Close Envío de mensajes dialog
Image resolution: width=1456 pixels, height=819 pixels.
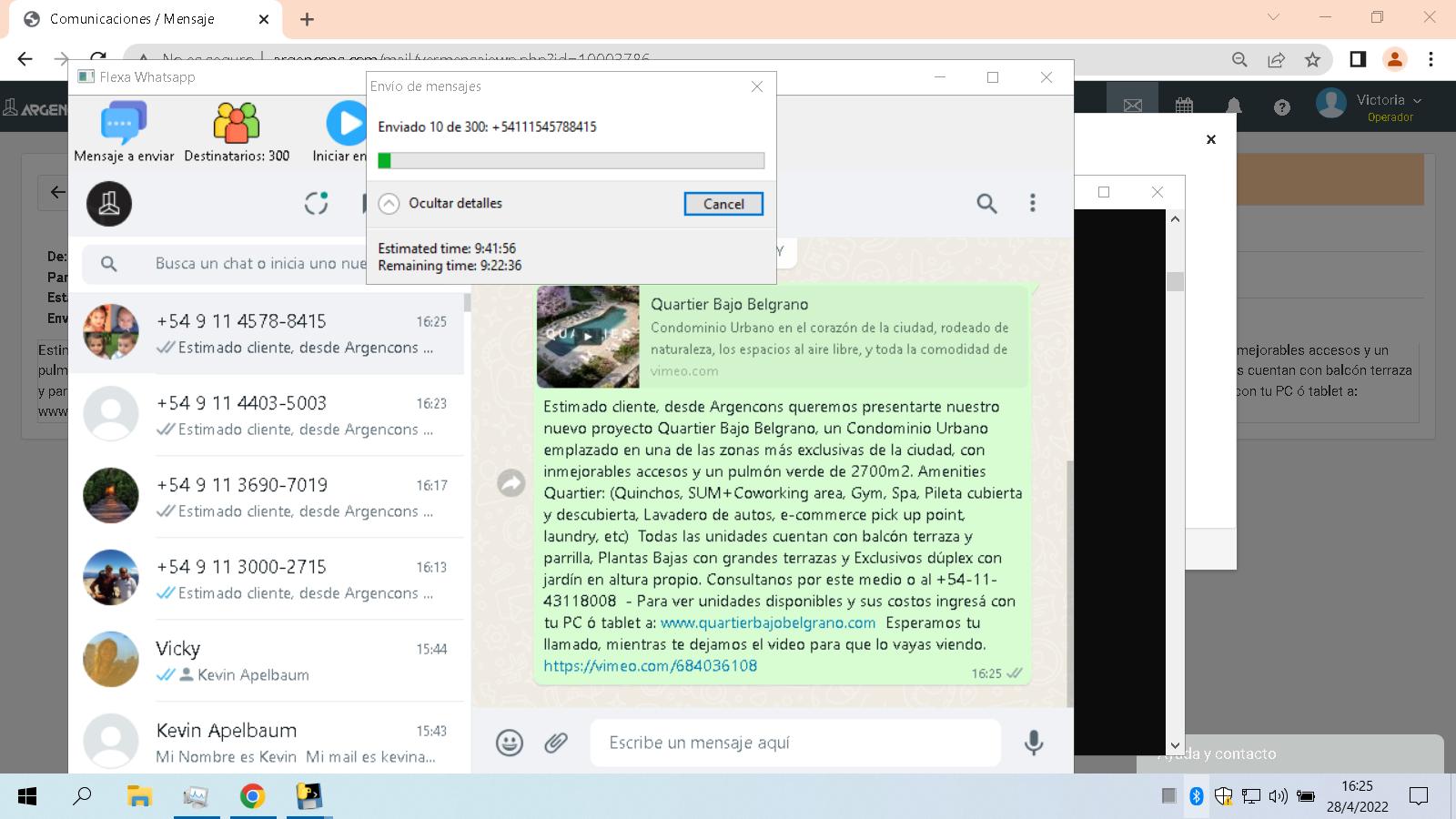point(757,86)
